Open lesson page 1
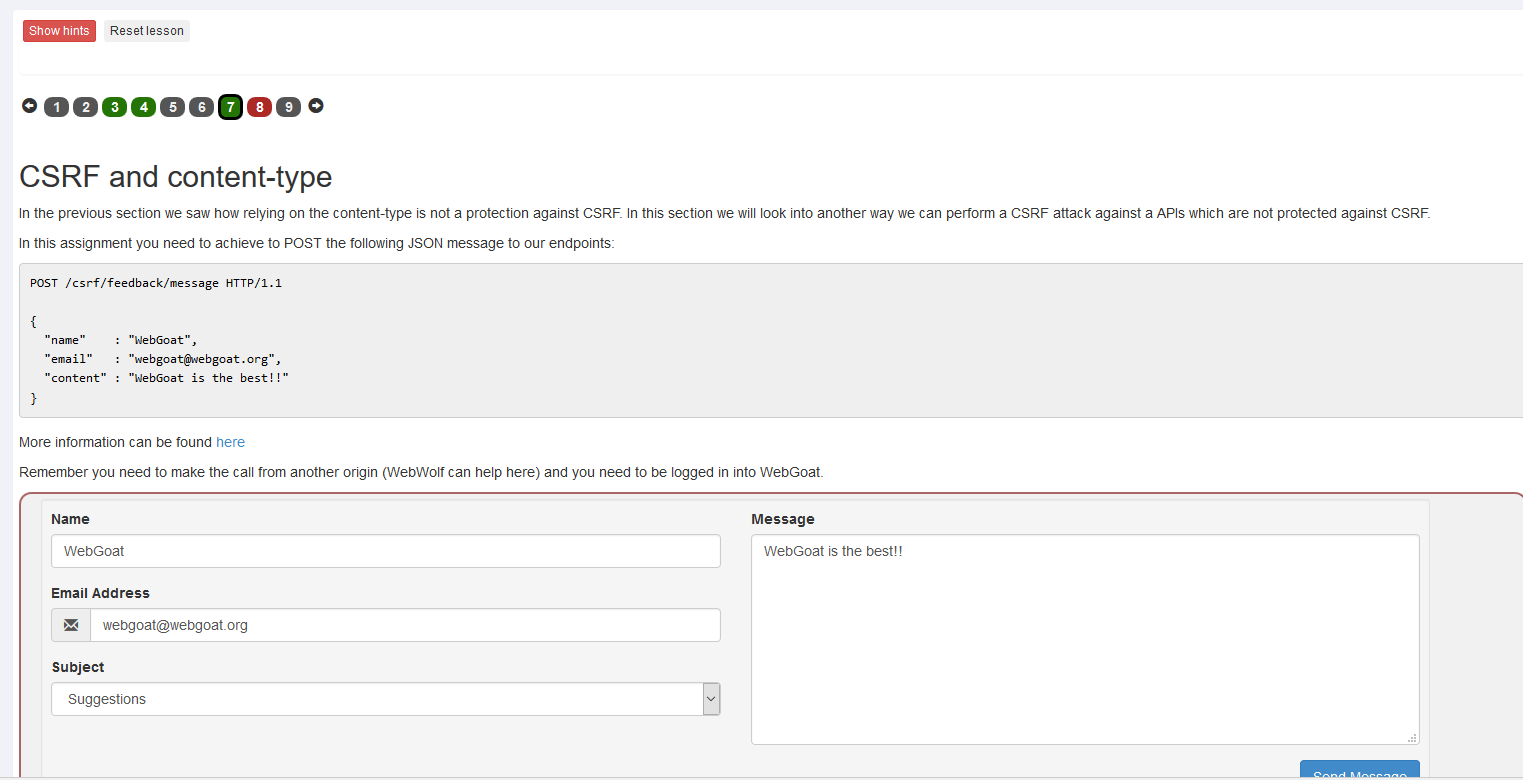1523x780 pixels. (57, 107)
